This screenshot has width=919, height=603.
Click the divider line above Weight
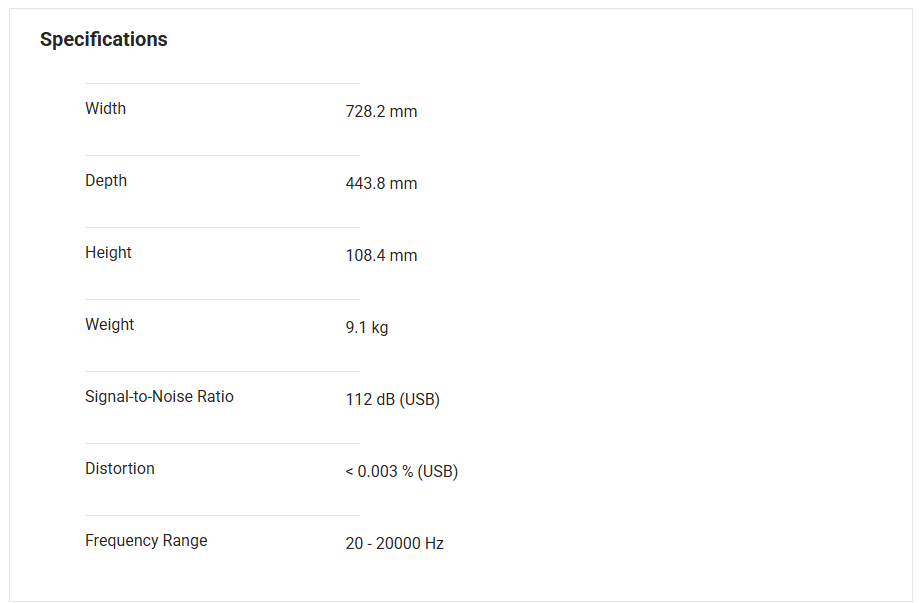222,299
